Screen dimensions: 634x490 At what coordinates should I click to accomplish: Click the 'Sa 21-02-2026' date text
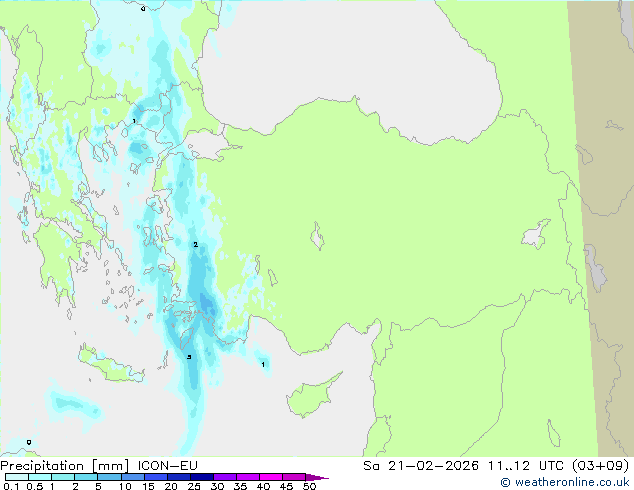(x=421, y=466)
